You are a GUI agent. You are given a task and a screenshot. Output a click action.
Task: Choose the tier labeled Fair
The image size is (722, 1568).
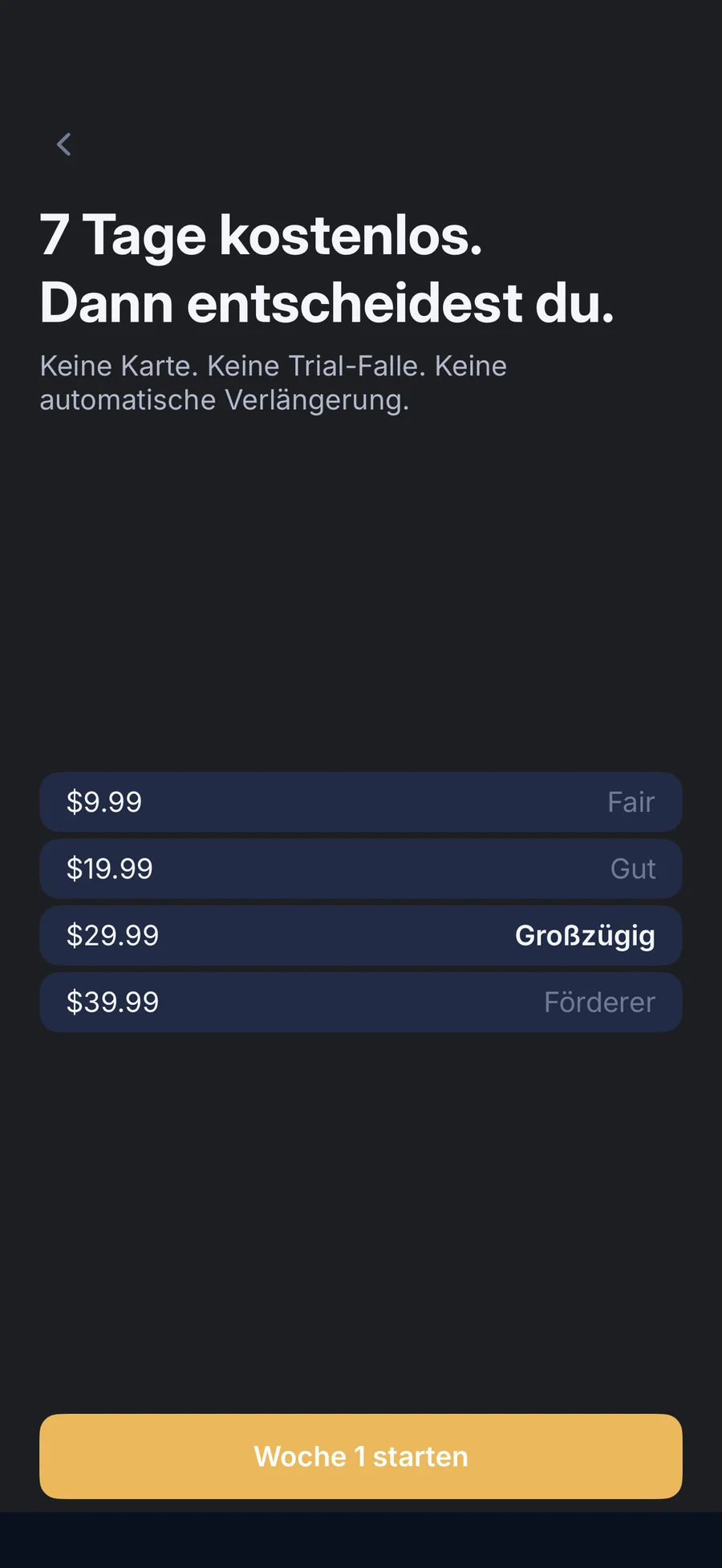click(x=631, y=802)
